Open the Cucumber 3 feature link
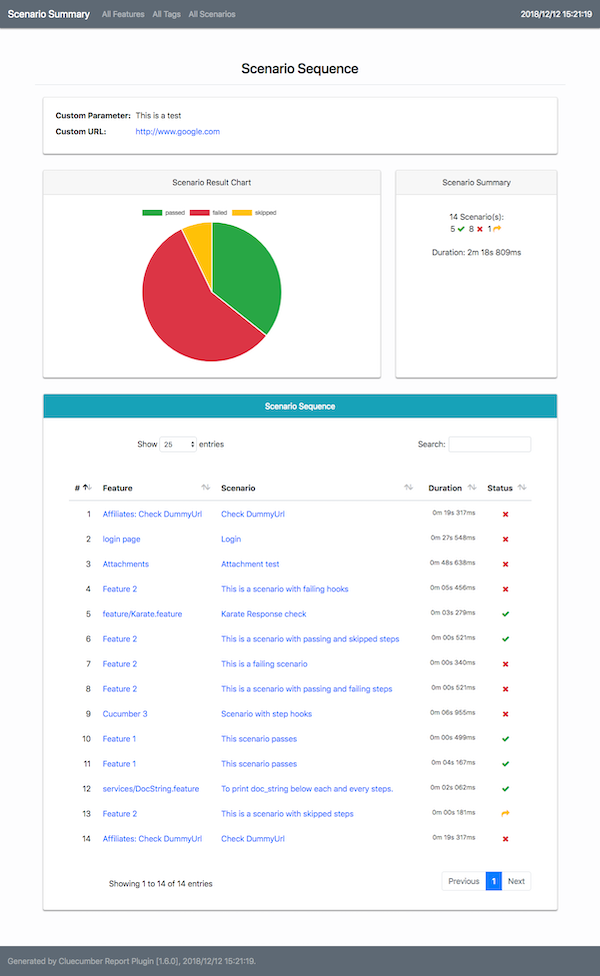The height and width of the screenshot is (976, 600). [x=125, y=714]
